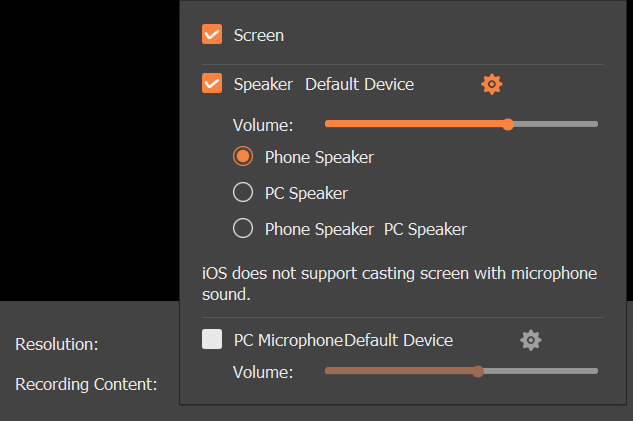Select the combined Phone Speaker PC Speaker radio
Screen dimensions: 633x421
pos(242,229)
